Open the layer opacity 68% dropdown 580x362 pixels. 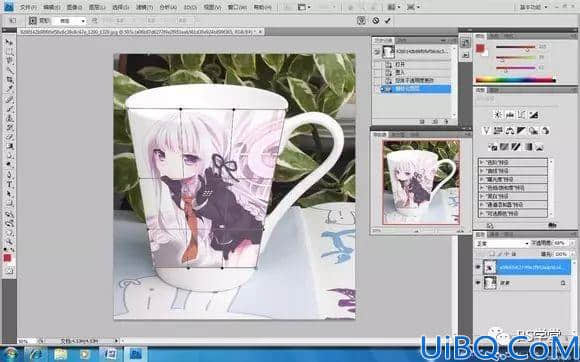572,243
